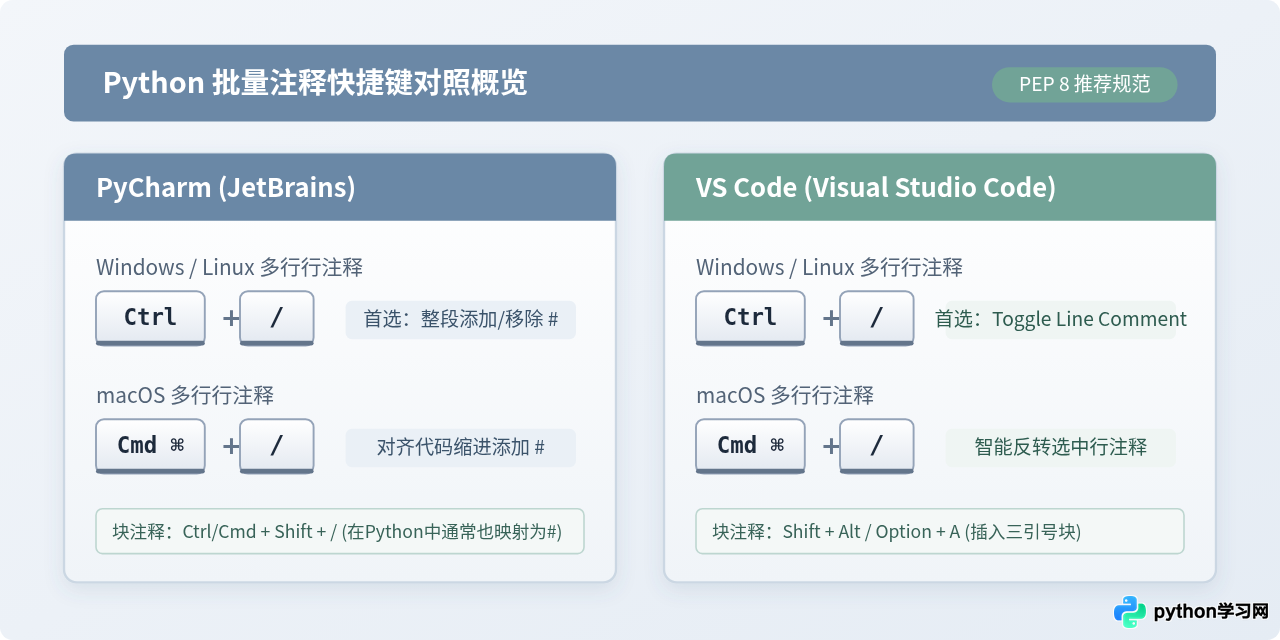The height and width of the screenshot is (640, 1280).
Task: Click the Cmd ⌘ keycap in the PyCharm card
Action: [x=150, y=446]
